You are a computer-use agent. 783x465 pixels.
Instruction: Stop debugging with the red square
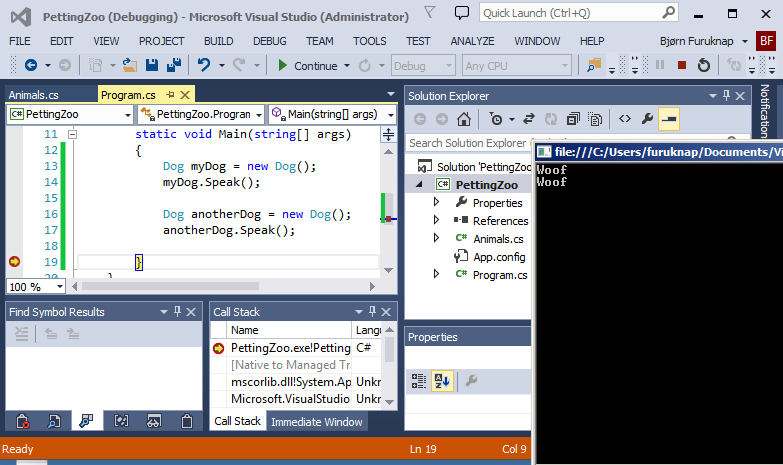click(x=682, y=65)
